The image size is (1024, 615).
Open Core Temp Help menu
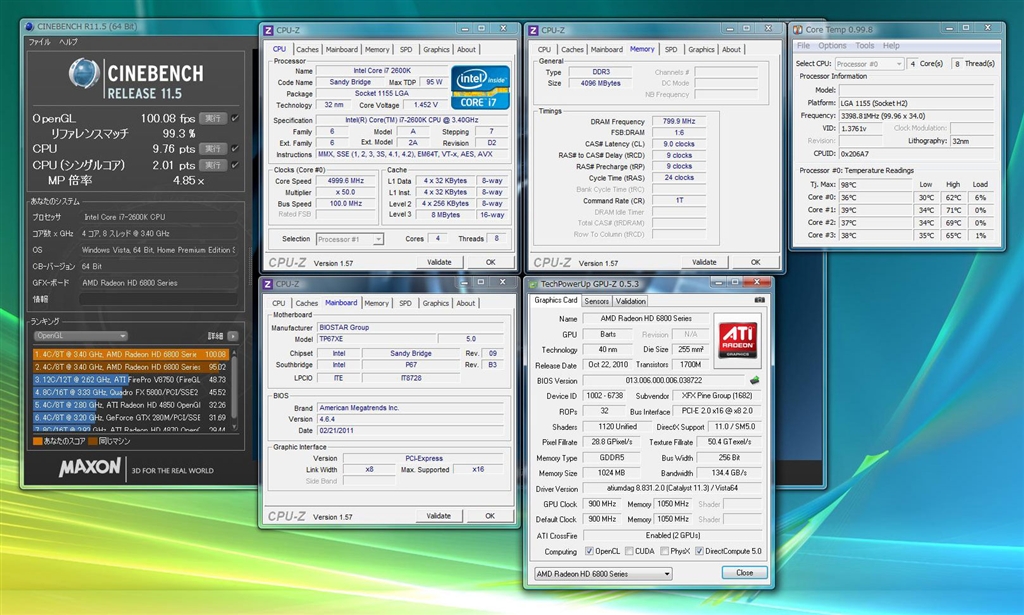pyautogui.click(x=891, y=46)
